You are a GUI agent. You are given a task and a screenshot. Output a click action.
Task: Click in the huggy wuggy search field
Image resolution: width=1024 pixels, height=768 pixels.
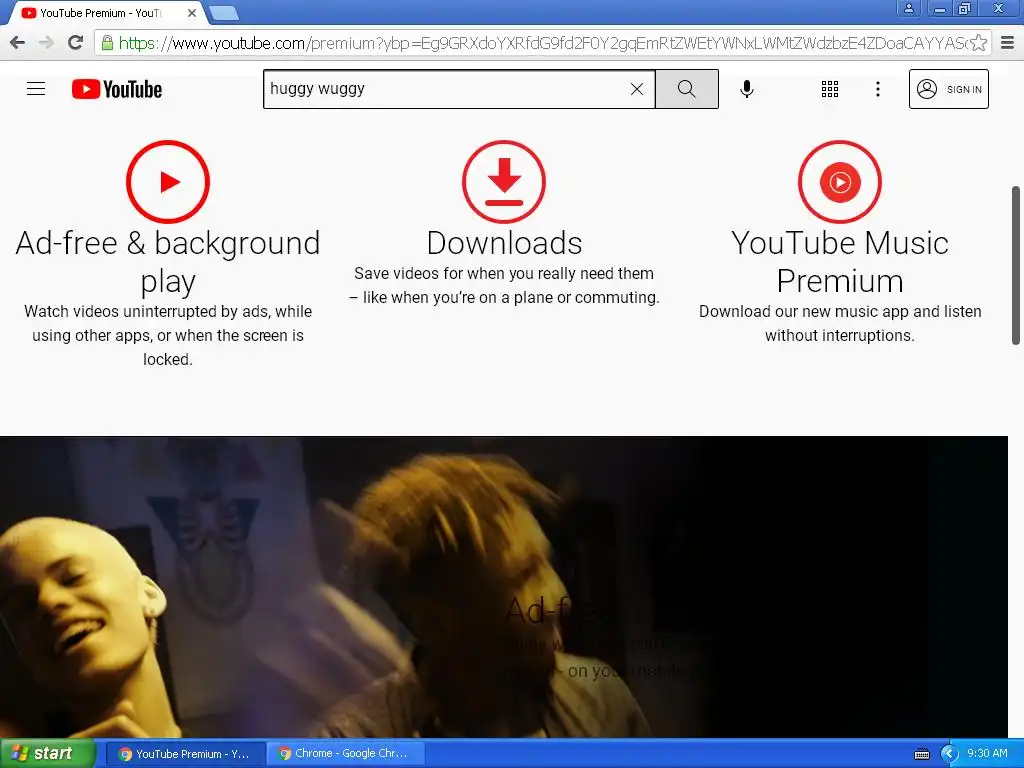[x=447, y=89]
